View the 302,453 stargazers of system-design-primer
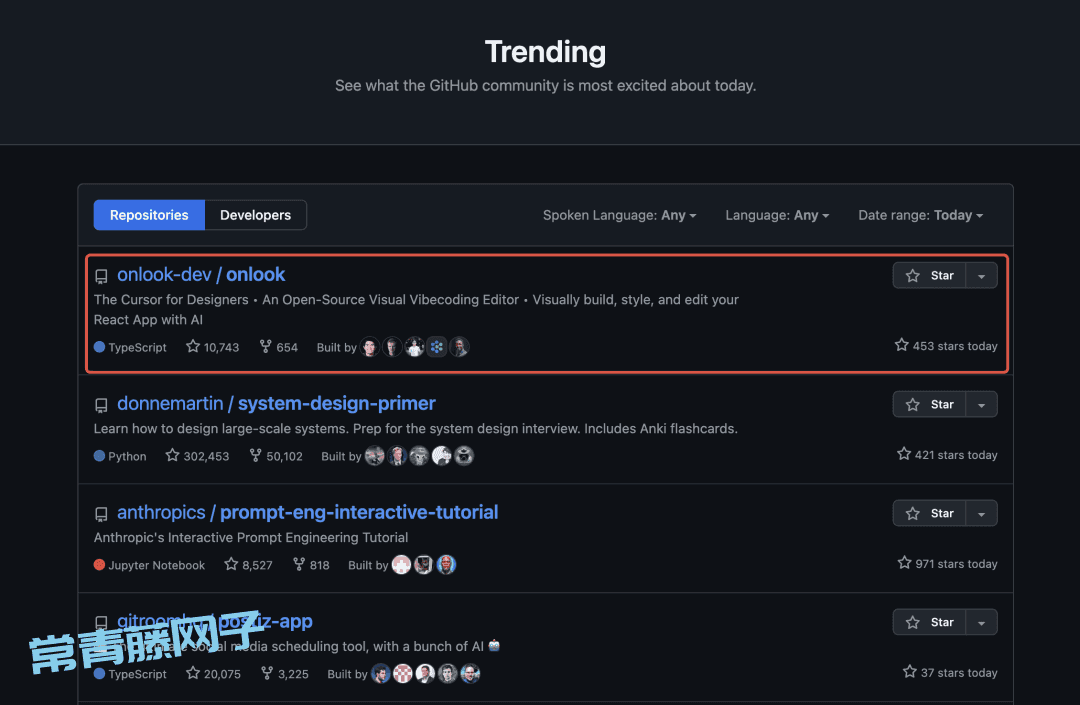Image resolution: width=1080 pixels, height=705 pixels. (198, 456)
